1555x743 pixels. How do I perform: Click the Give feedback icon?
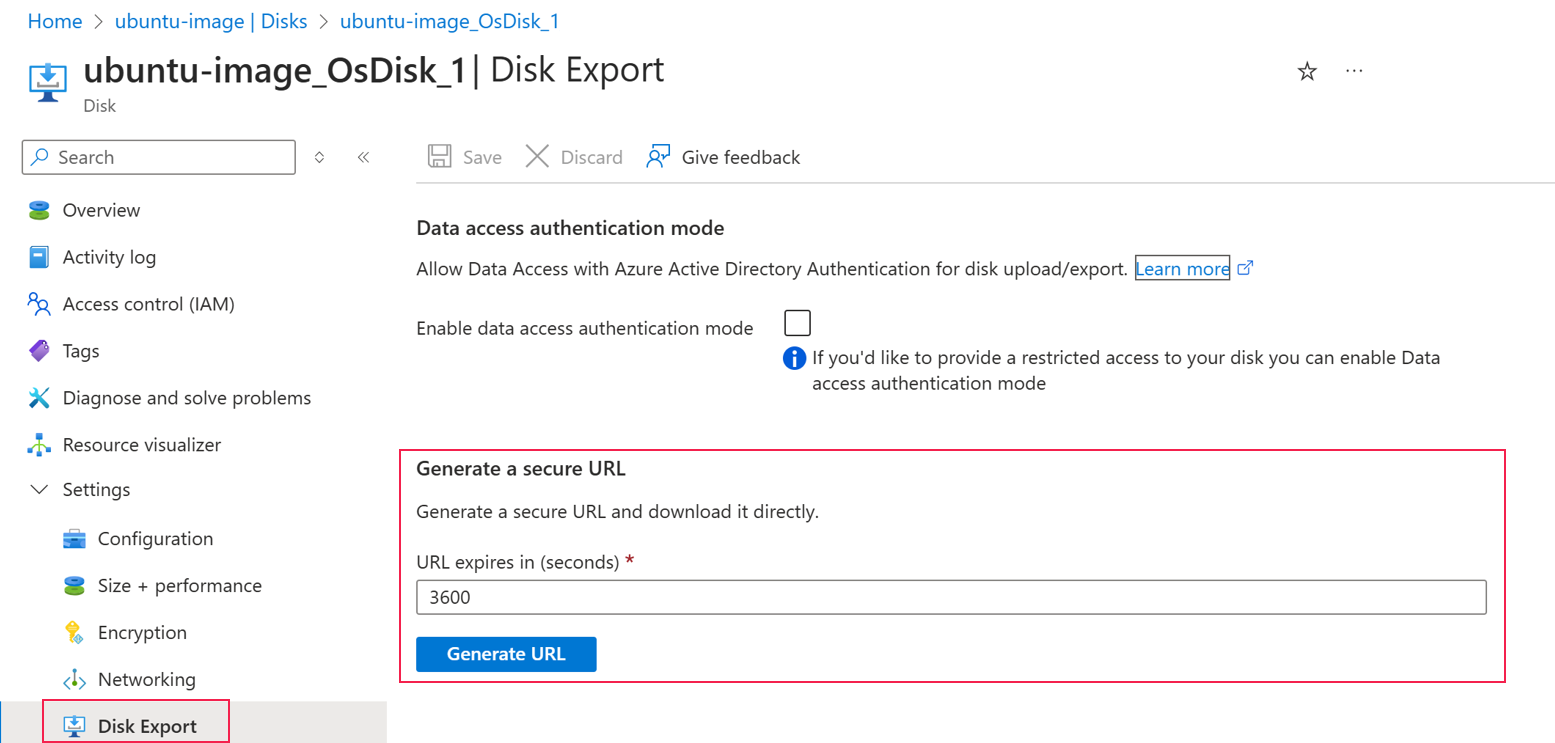tap(658, 157)
